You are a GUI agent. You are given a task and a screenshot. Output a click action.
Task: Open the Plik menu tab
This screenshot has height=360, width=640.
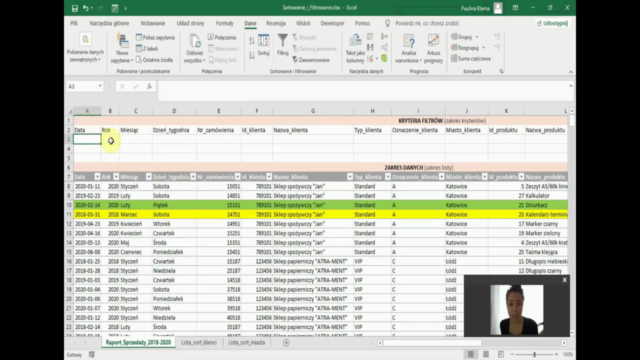pos(74,23)
